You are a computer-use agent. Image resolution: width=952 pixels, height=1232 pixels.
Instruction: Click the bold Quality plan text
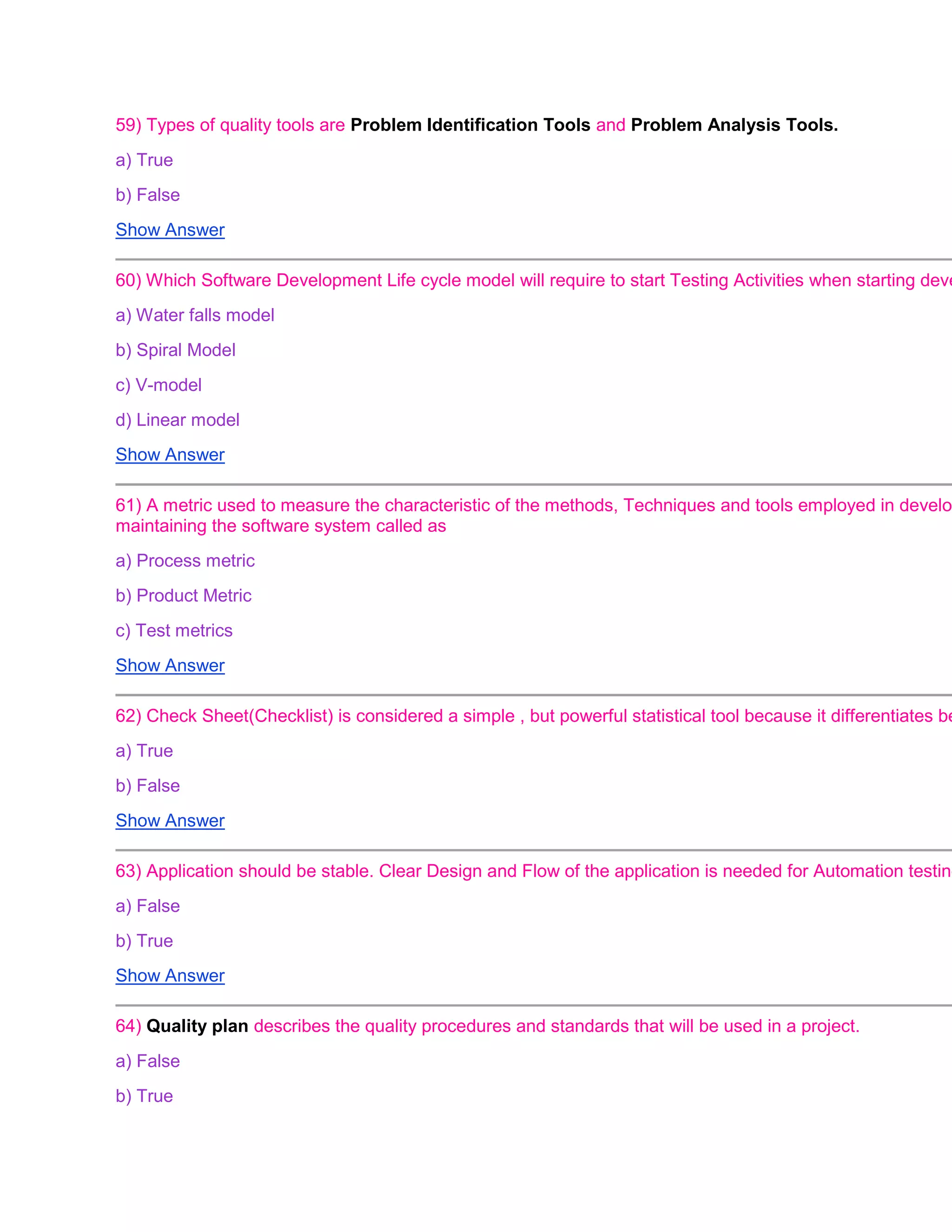pyautogui.click(x=197, y=1026)
